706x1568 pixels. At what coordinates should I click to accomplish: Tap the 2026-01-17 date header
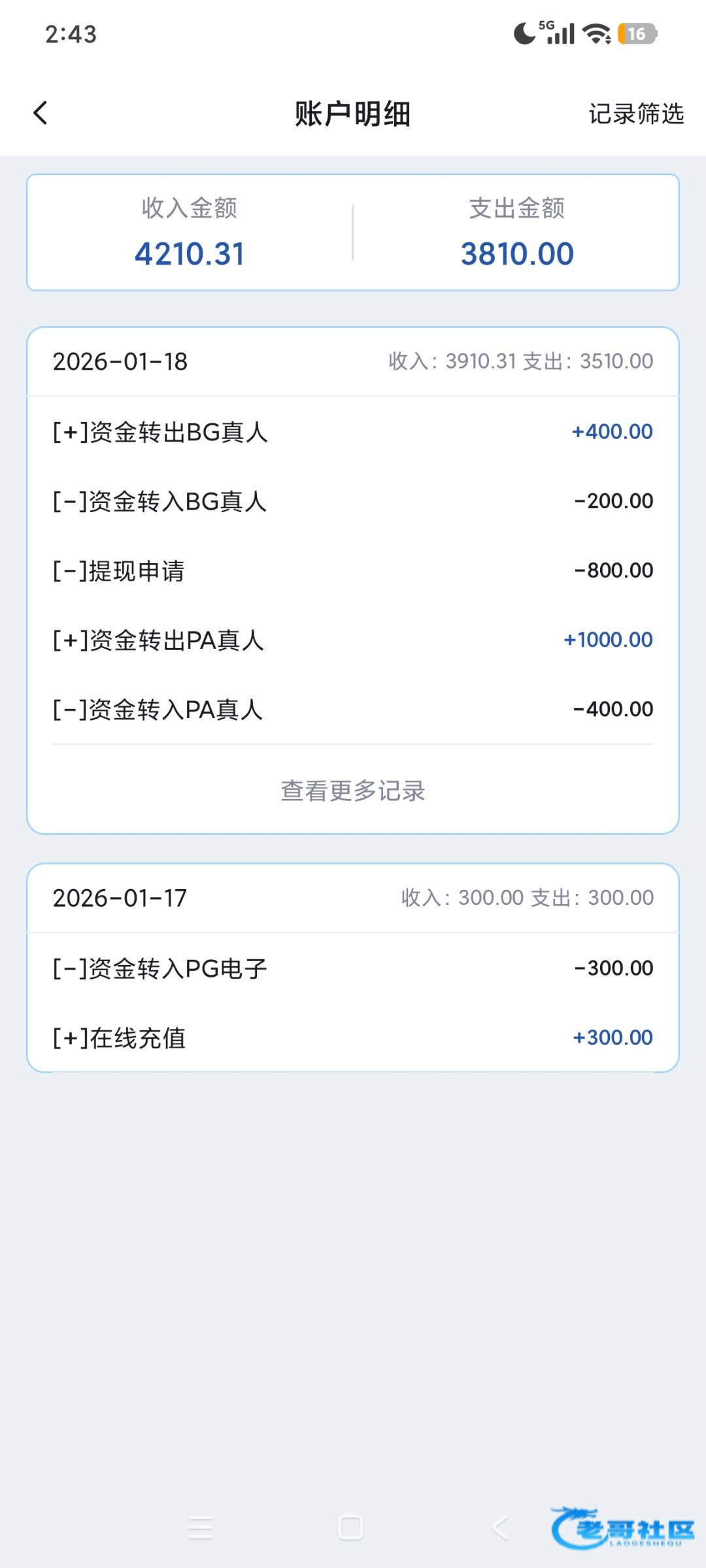(x=120, y=898)
